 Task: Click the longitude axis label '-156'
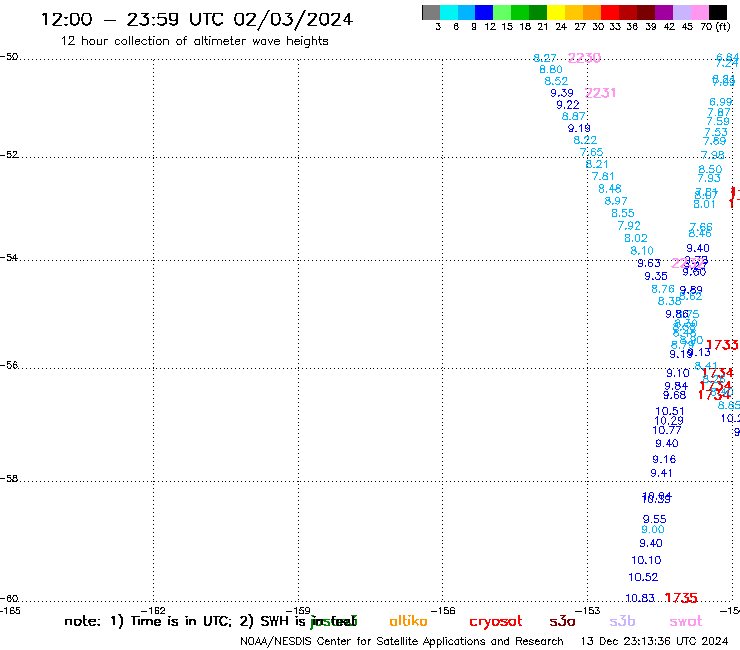(443, 611)
